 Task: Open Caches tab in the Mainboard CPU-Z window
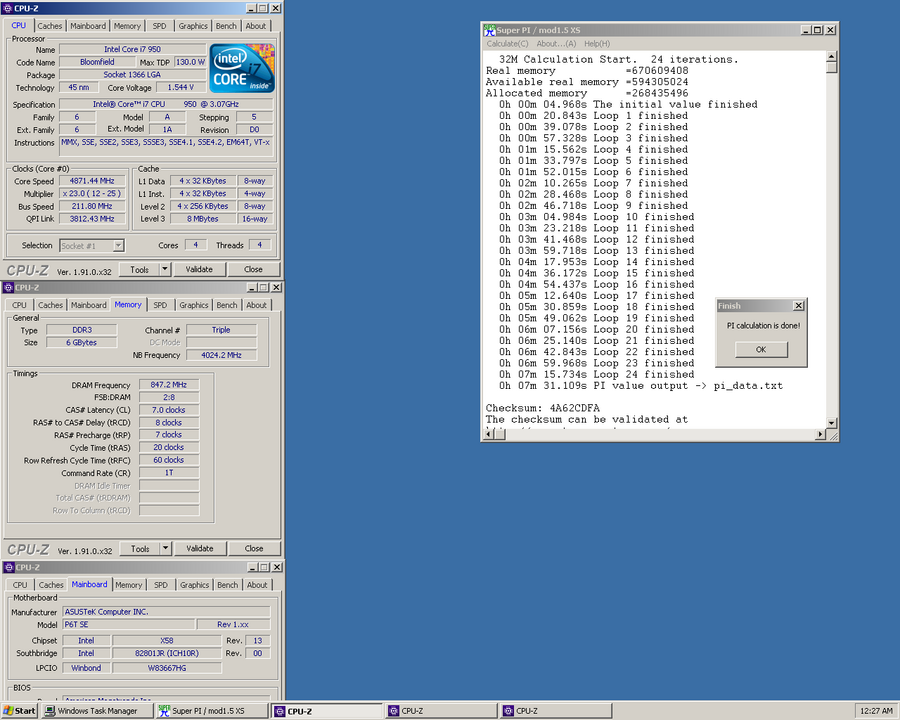click(x=51, y=584)
